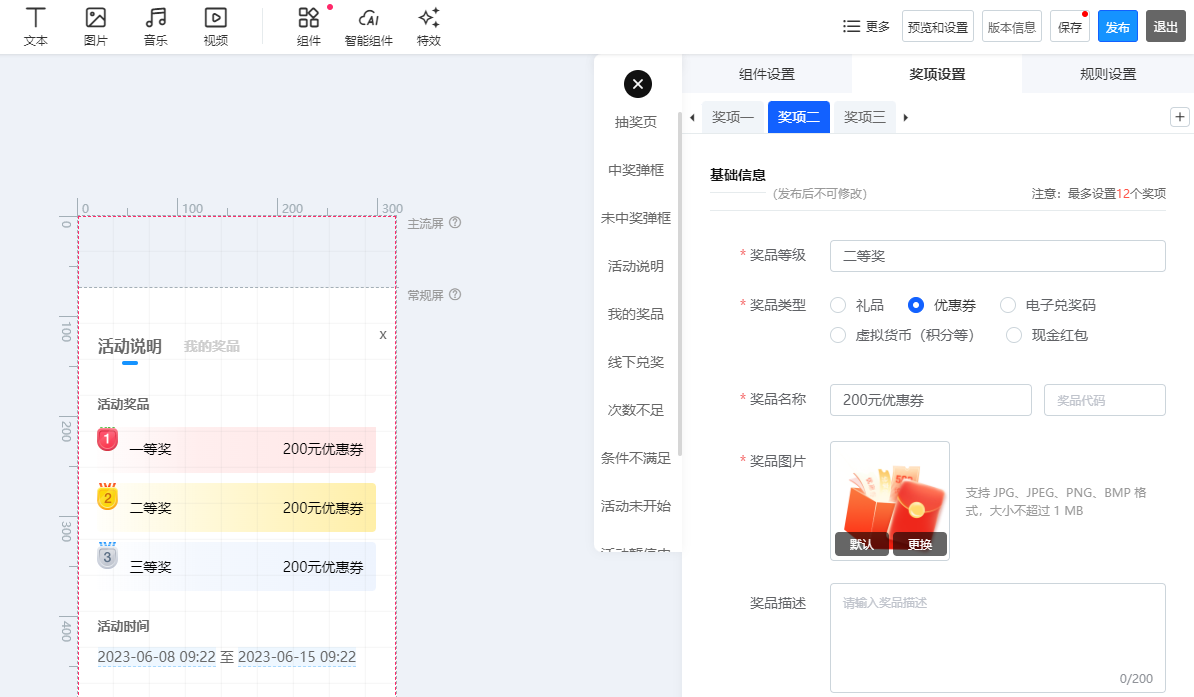Select the 文本 text tool icon
Viewport: 1194px width, 697px height.
point(36,18)
